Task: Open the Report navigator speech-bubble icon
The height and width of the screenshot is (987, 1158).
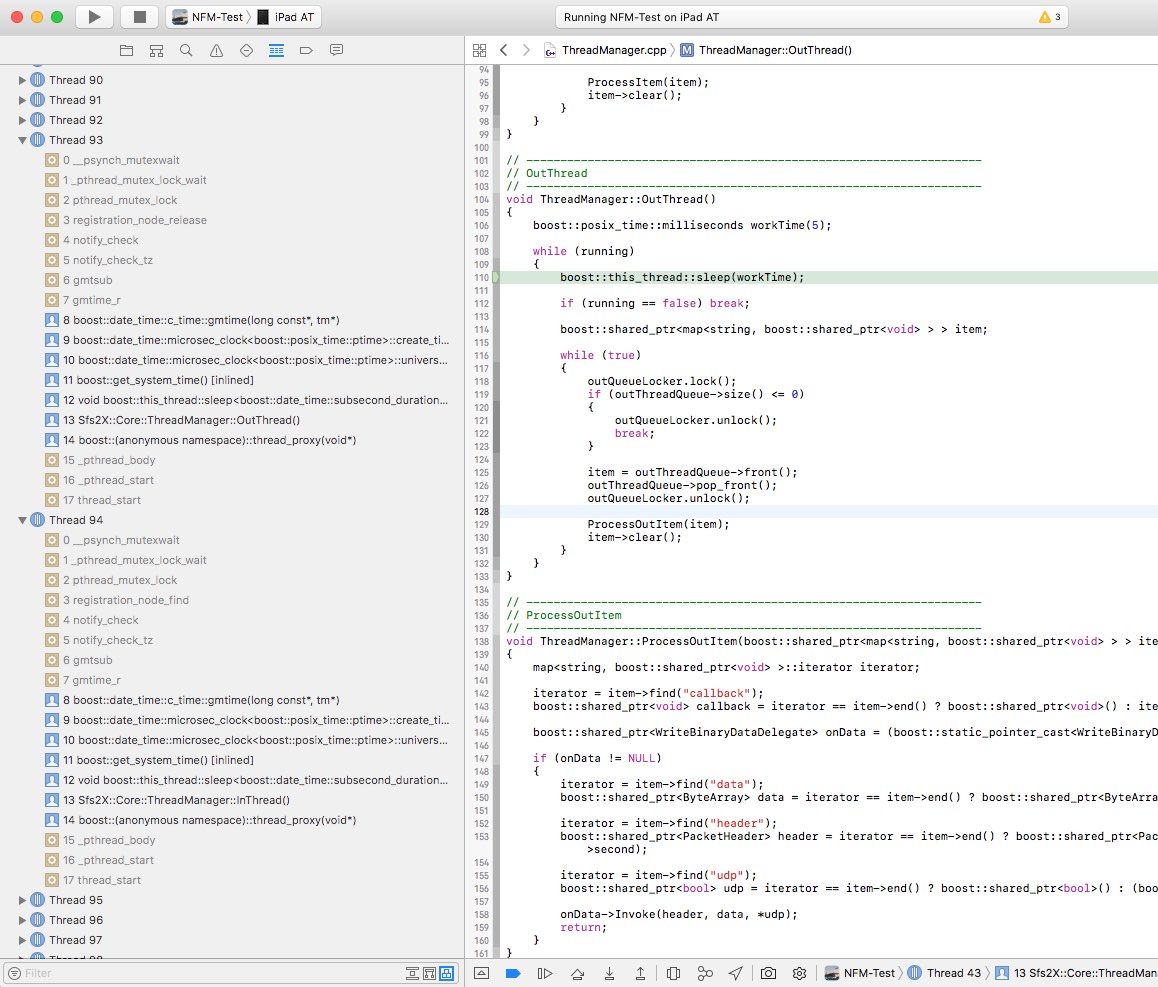Action: coord(336,50)
